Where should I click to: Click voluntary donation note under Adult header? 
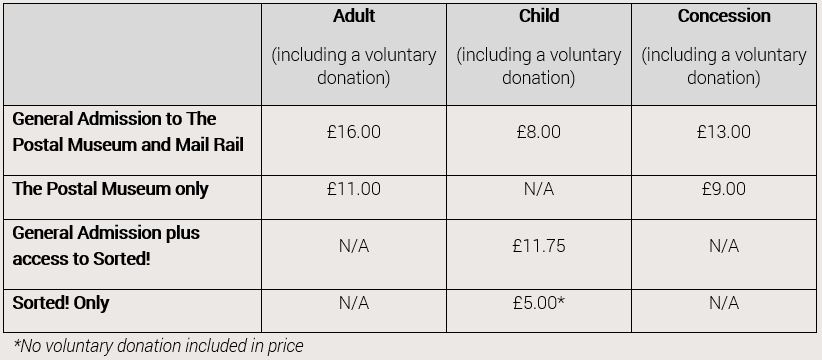coord(354,67)
